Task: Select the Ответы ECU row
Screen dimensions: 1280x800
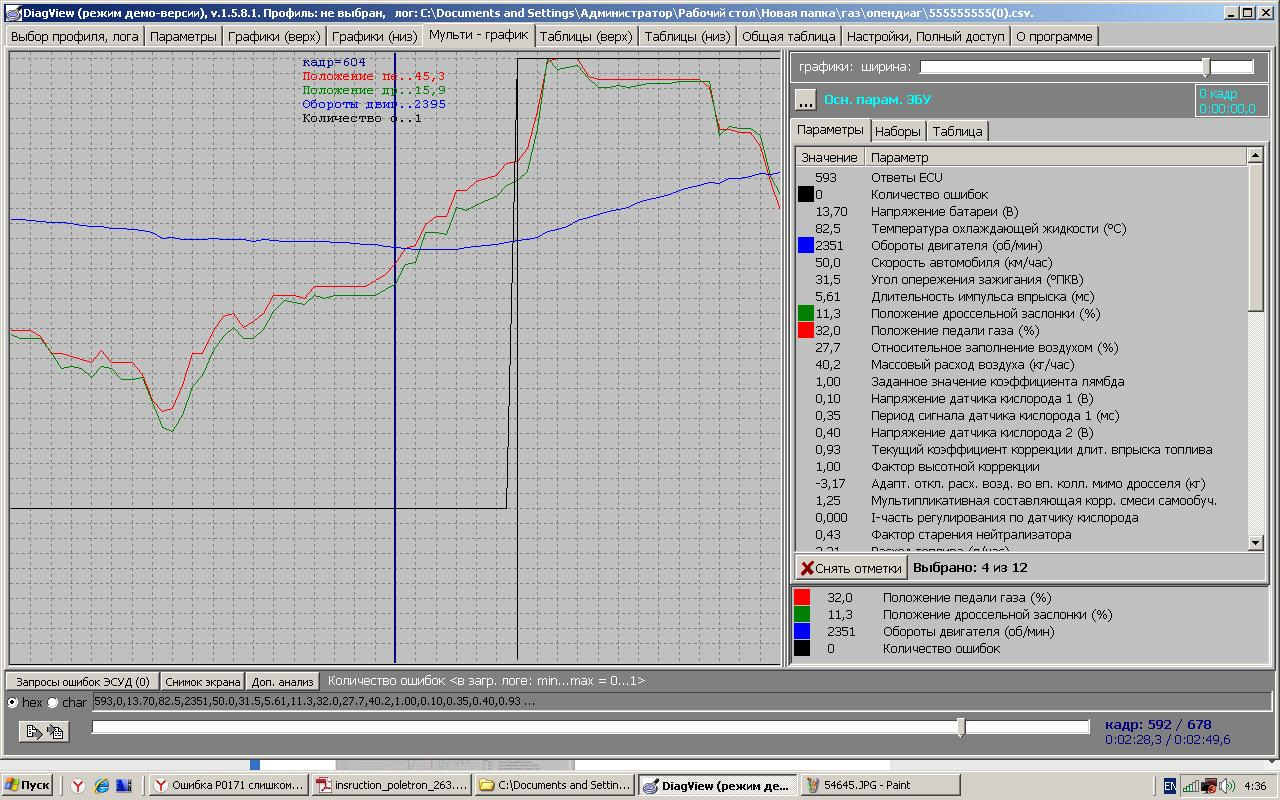Action: pyautogui.click(x=1021, y=178)
